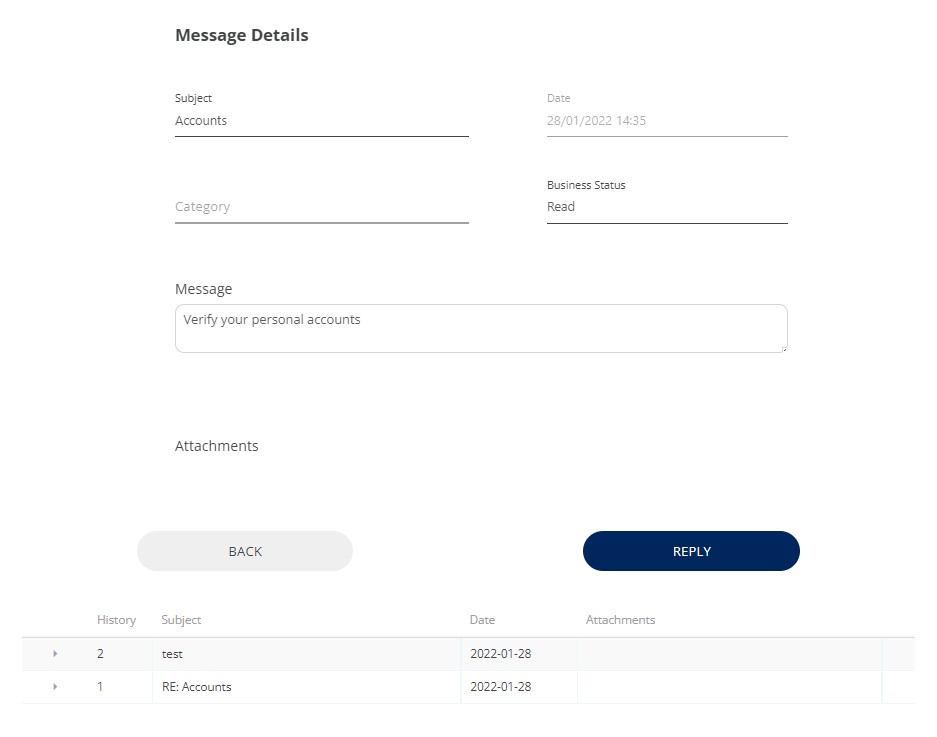Viewport: 937px width, 737px height.
Task: Select the 'RE: Accounts' subject cell
Action: click(x=196, y=687)
